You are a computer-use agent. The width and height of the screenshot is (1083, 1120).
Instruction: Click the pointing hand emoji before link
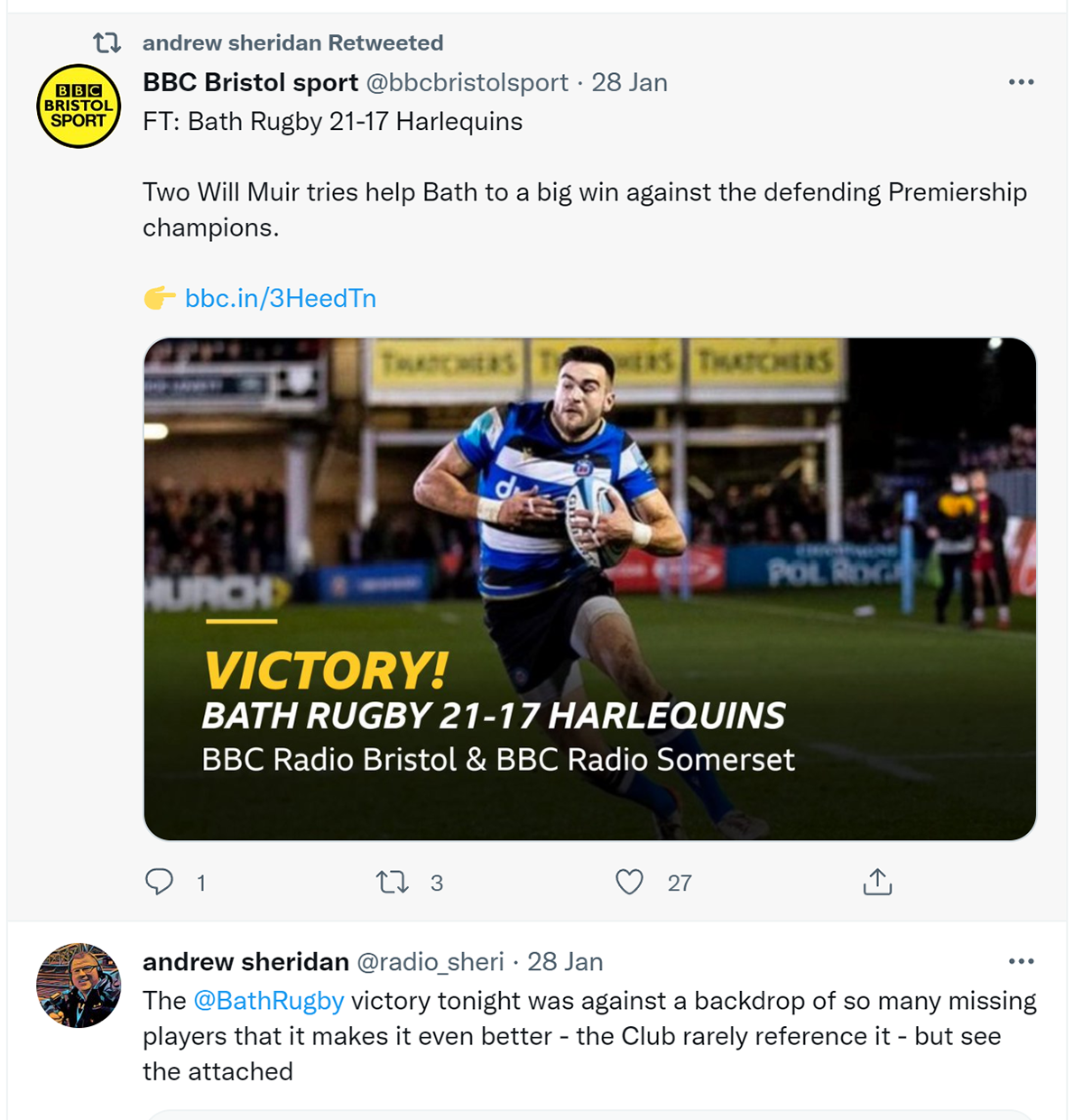160,298
